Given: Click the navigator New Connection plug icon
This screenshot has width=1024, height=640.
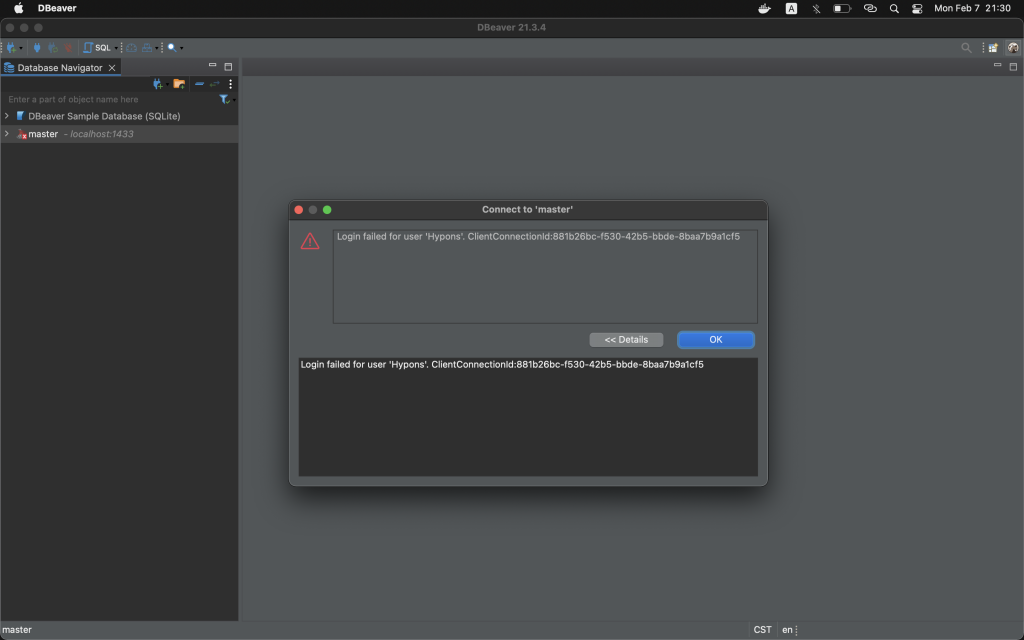Looking at the screenshot, I should click(x=157, y=84).
